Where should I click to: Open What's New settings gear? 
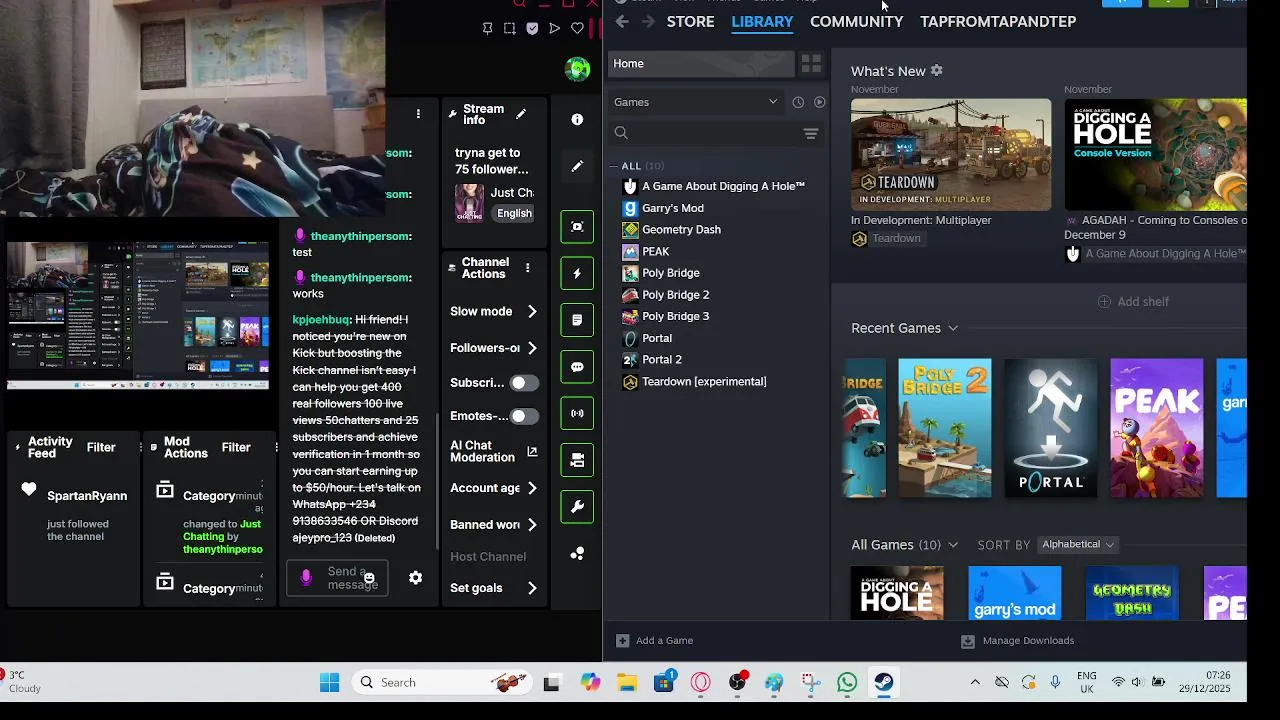pyautogui.click(x=936, y=71)
